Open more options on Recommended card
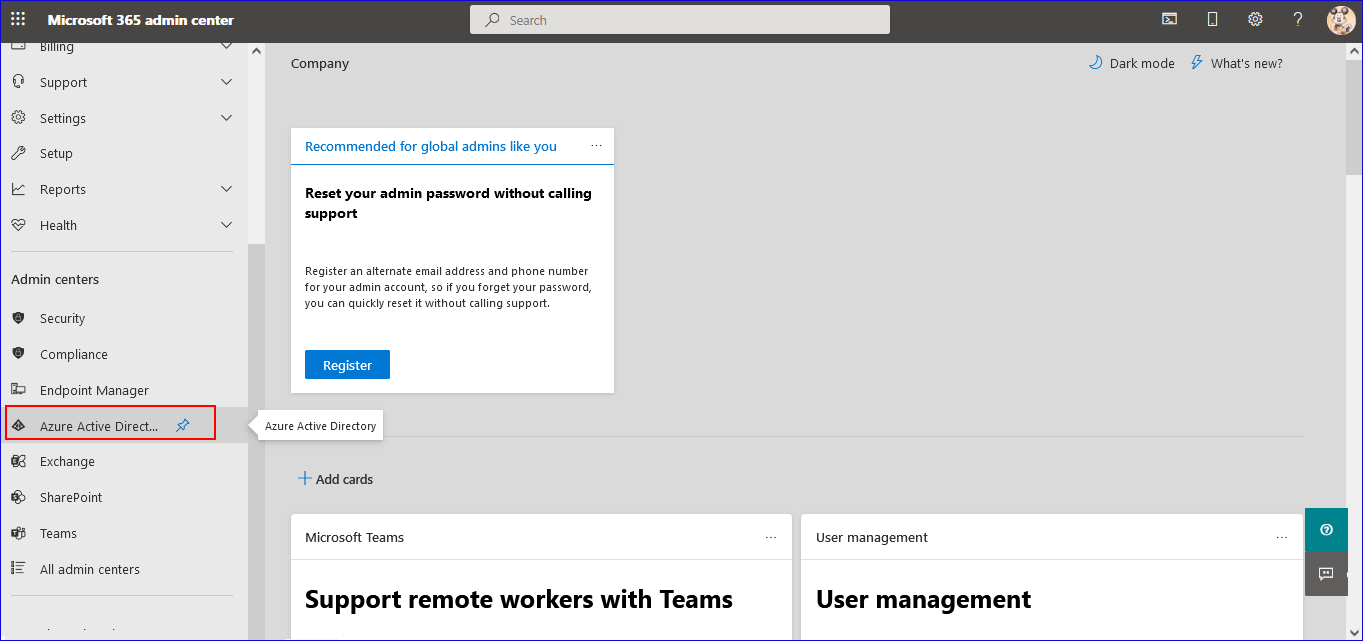The width and height of the screenshot is (1363, 641). coord(597,146)
